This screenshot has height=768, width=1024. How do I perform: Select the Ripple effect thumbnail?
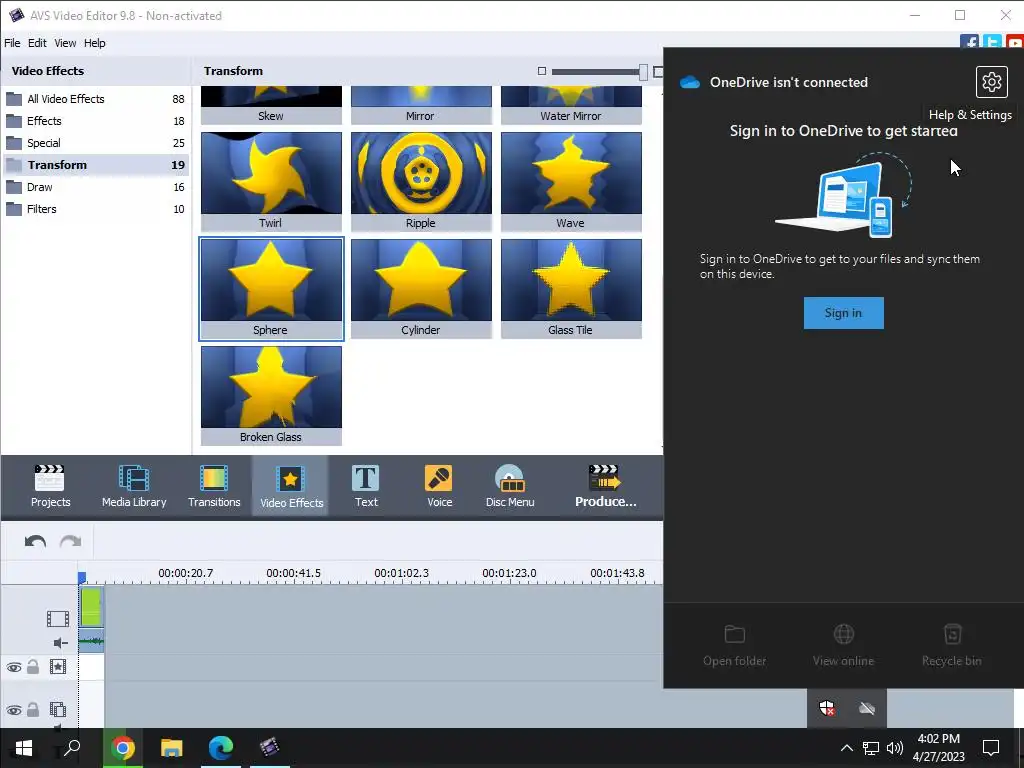pyautogui.click(x=421, y=182)
